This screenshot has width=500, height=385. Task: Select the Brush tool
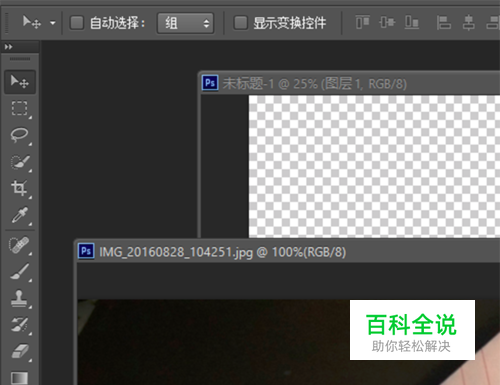[20, 272]
